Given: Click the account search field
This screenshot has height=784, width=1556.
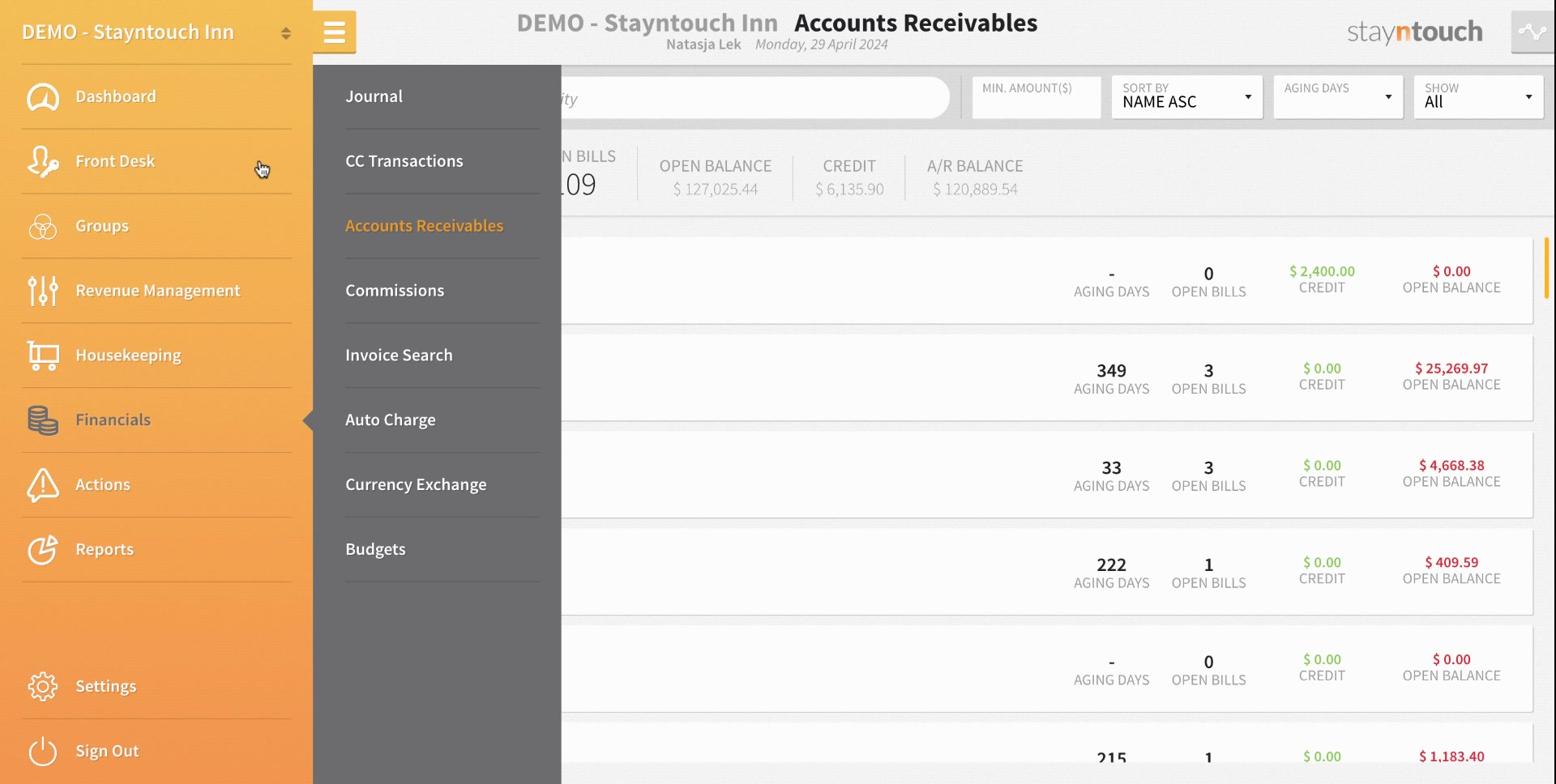Looking at the screenshot, I should (754, 98).
